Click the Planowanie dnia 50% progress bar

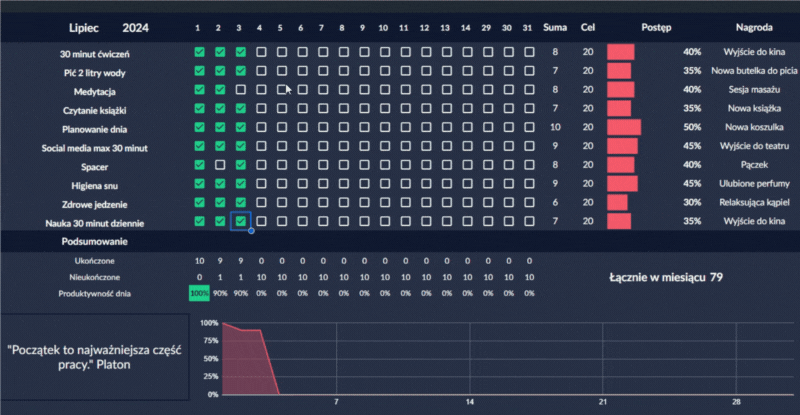point(624,127)
